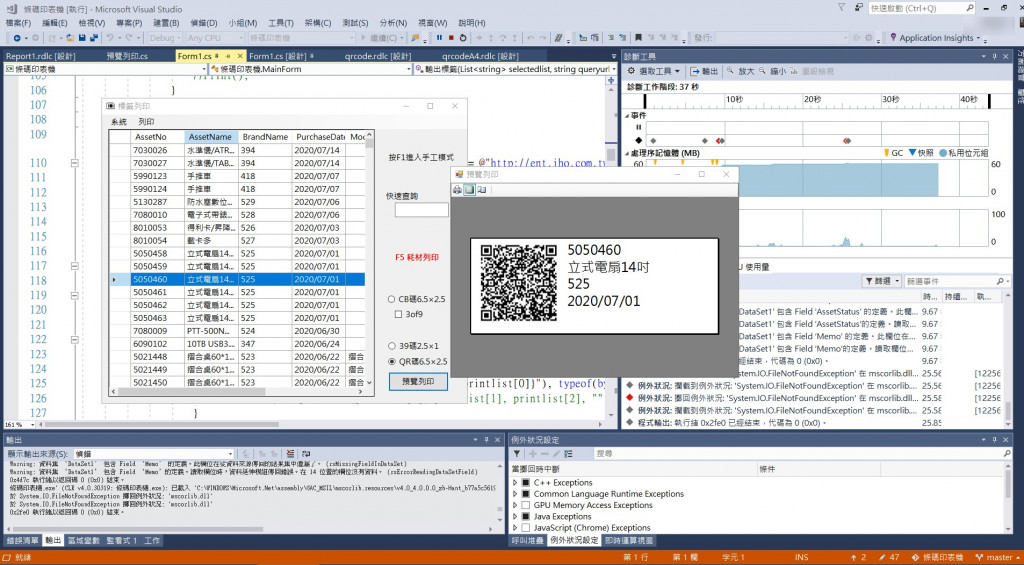Viewport: 1024px width, 565px height.
Task: Toggle the C++ Exceptions checkbox
Action: coord(526,483)
